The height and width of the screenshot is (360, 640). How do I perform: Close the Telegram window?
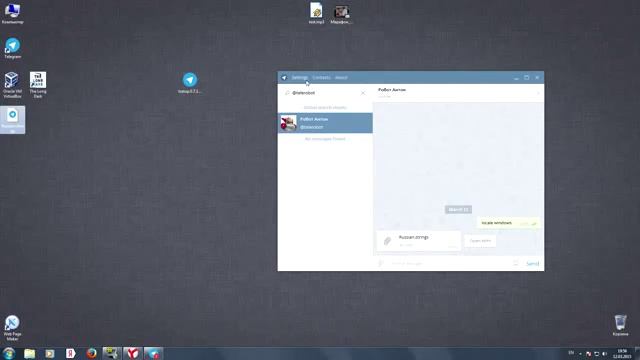pyautogui.click(x=537, y=78)
